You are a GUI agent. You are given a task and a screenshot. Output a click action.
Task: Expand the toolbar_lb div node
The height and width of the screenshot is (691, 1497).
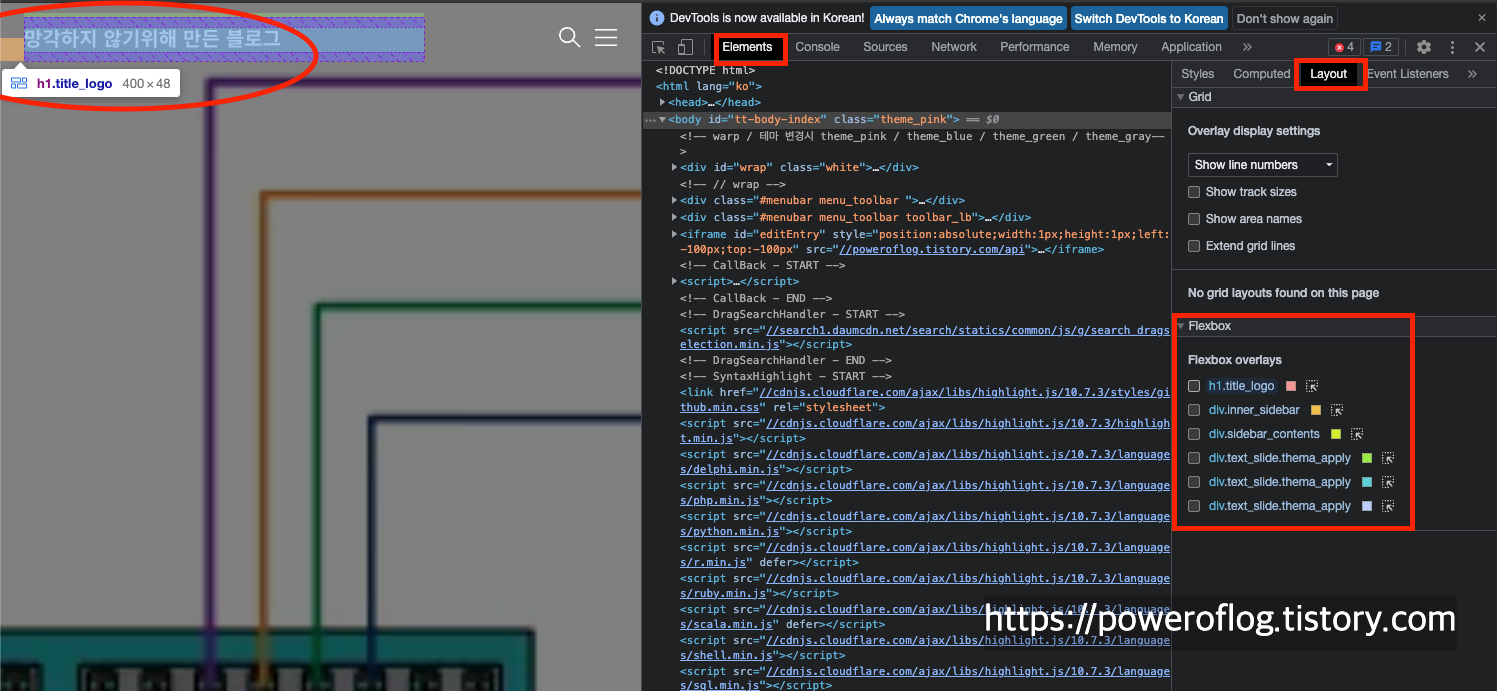[674, 217]
